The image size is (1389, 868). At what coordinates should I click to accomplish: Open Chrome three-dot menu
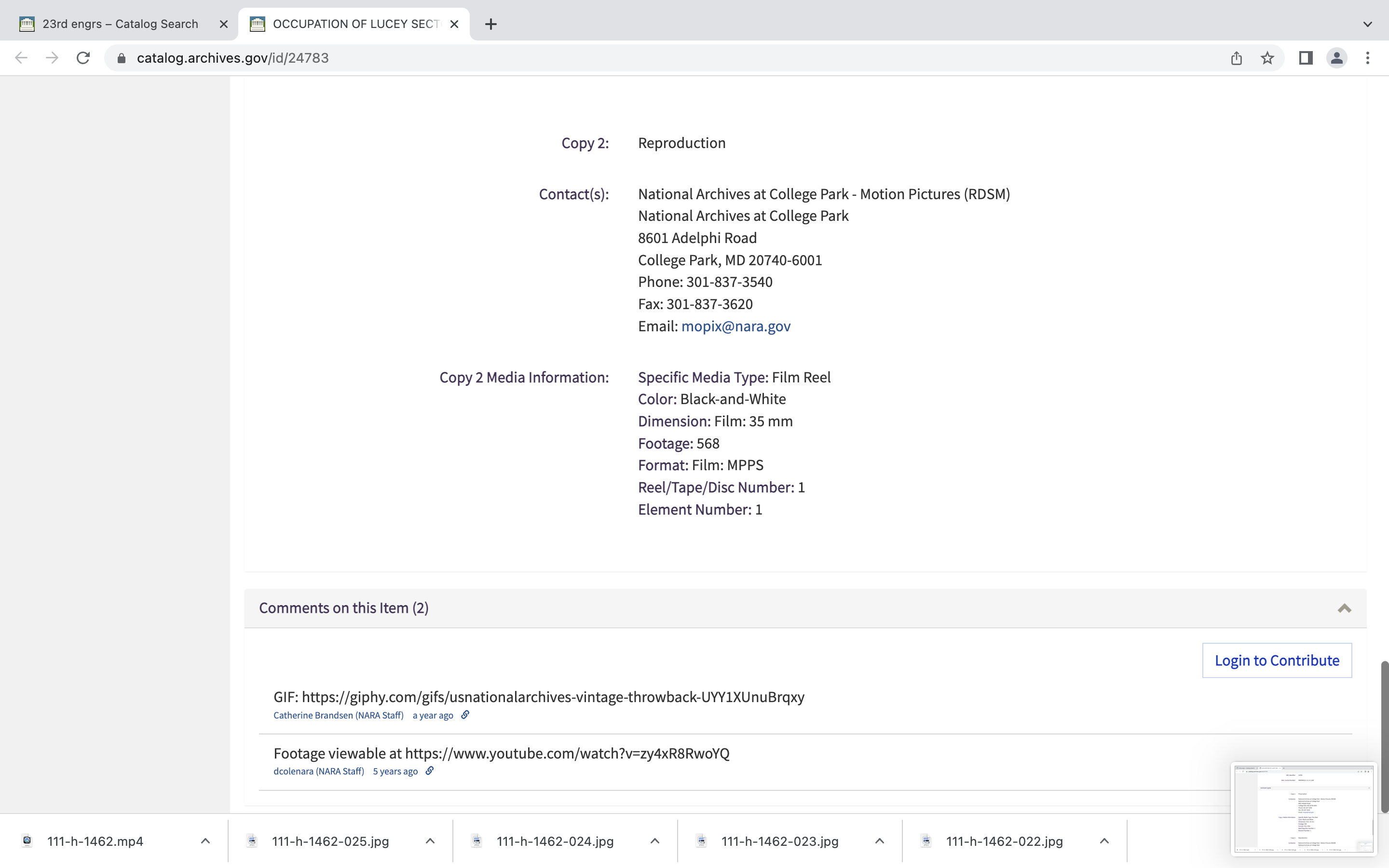point(1368,58)
